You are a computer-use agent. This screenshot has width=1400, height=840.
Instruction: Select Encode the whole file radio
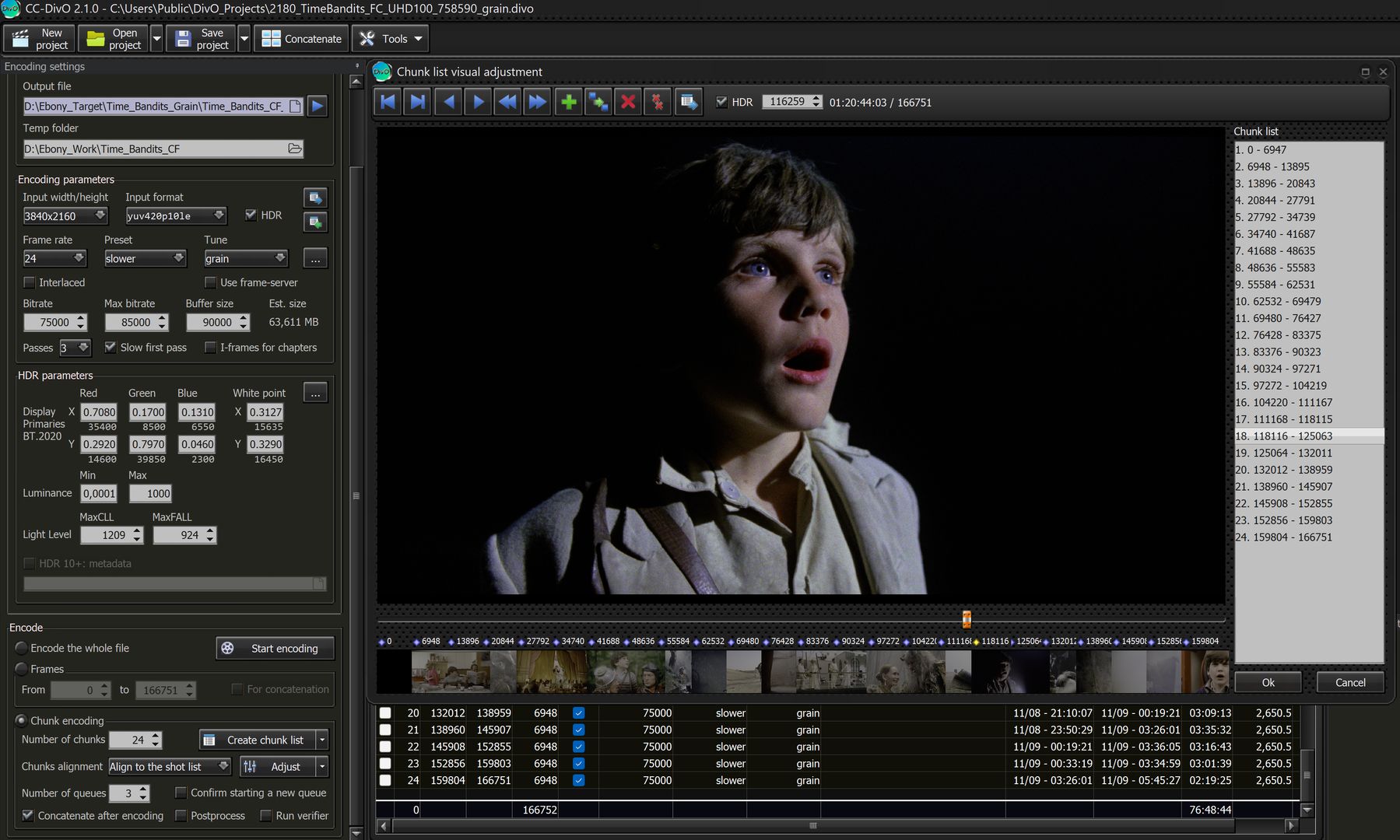click(x=21, y=648)
